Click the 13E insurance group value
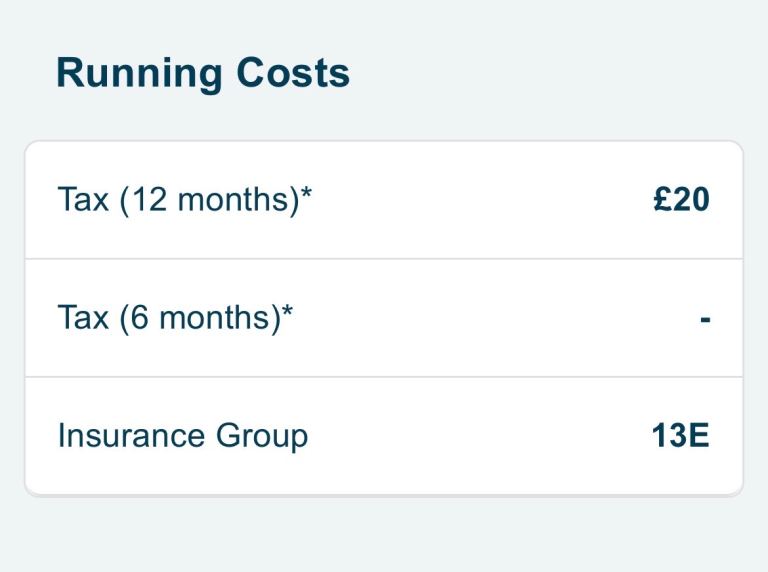The height and width of the screenshot is (572, 768). point(680,436)
